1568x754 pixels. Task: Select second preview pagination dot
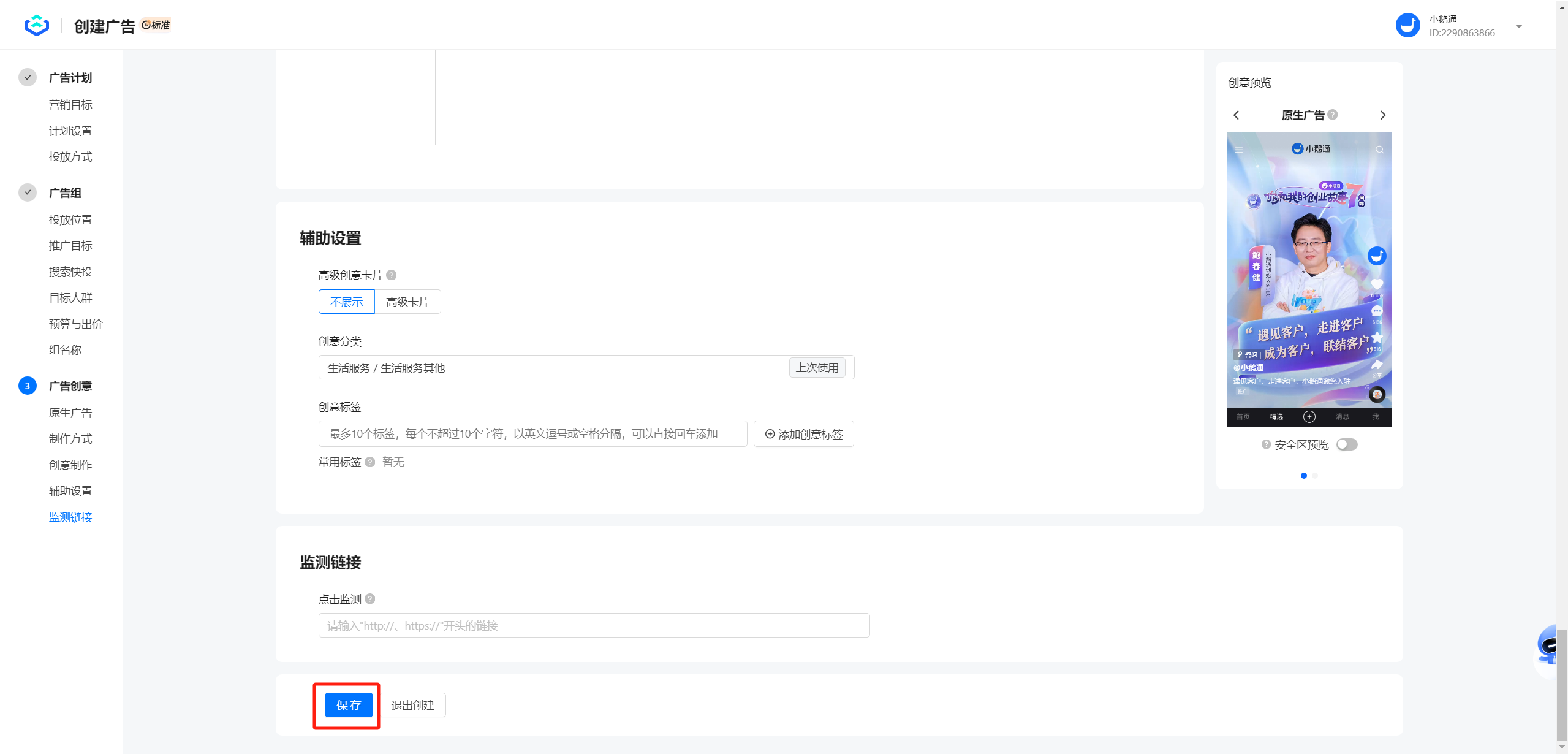(1315, 476)
